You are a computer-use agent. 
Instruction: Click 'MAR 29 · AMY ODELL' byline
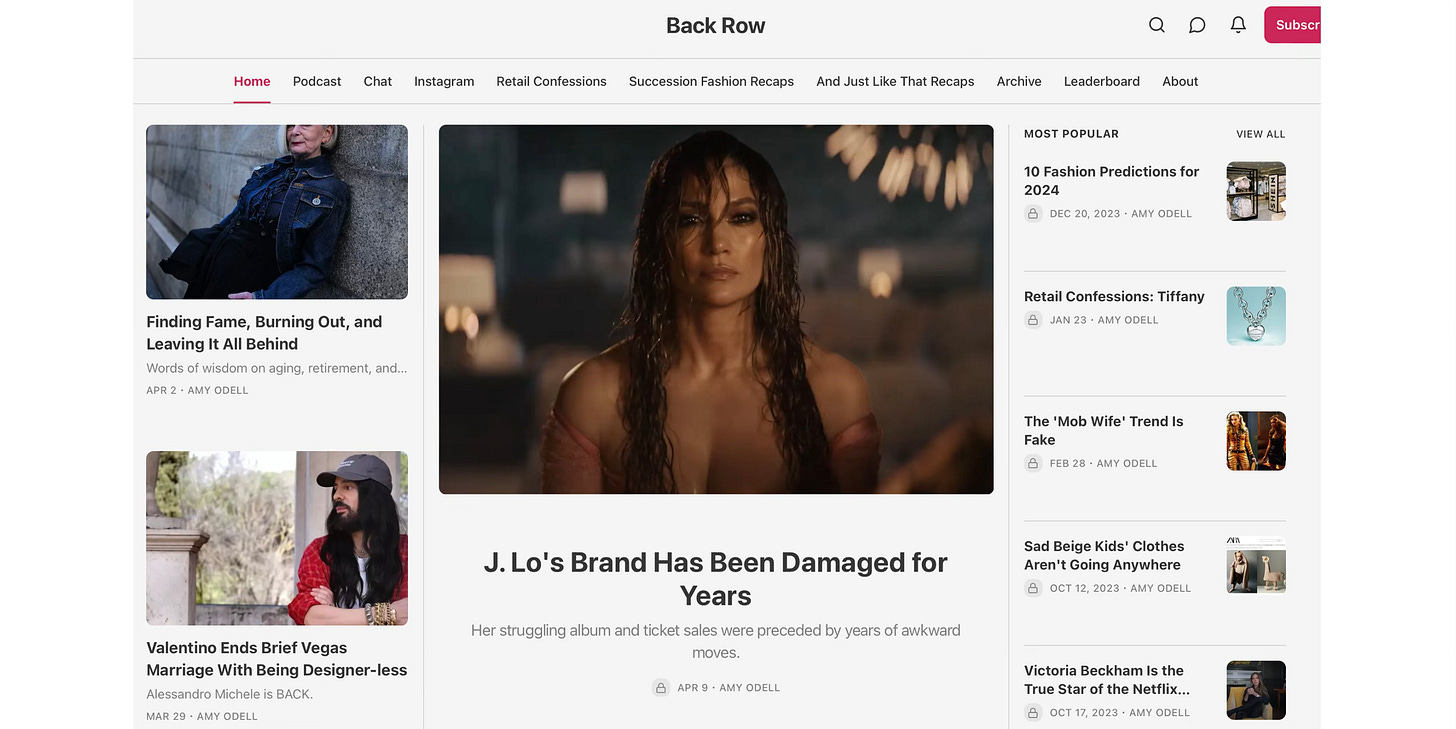[202, 716]
